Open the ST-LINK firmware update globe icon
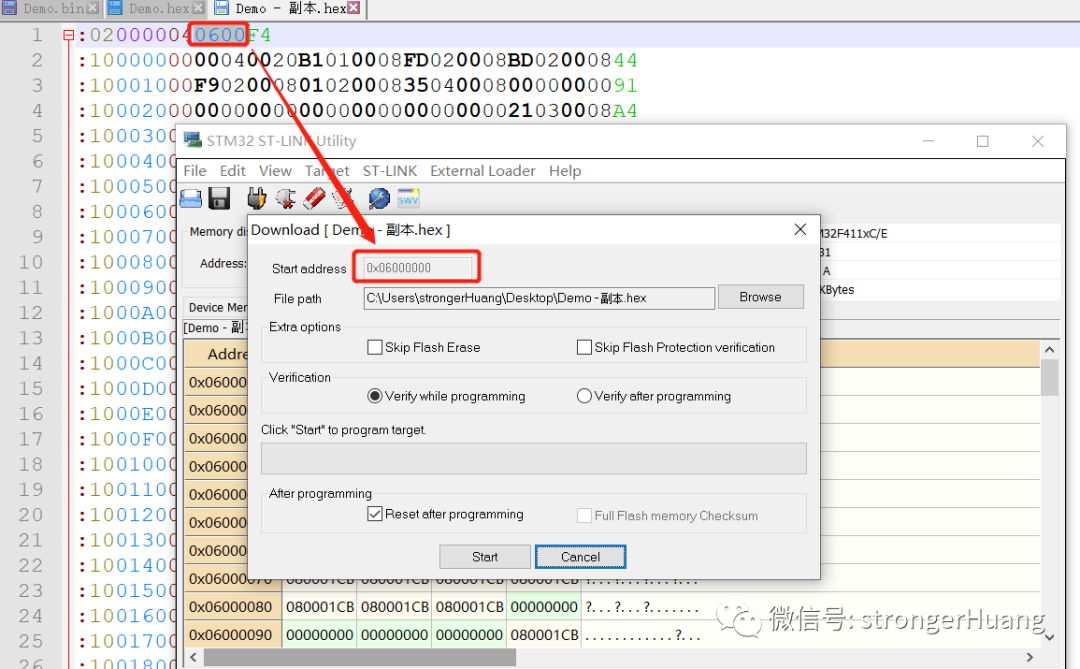The height and width of the screenshot is (669, 1080). (379, 198)
